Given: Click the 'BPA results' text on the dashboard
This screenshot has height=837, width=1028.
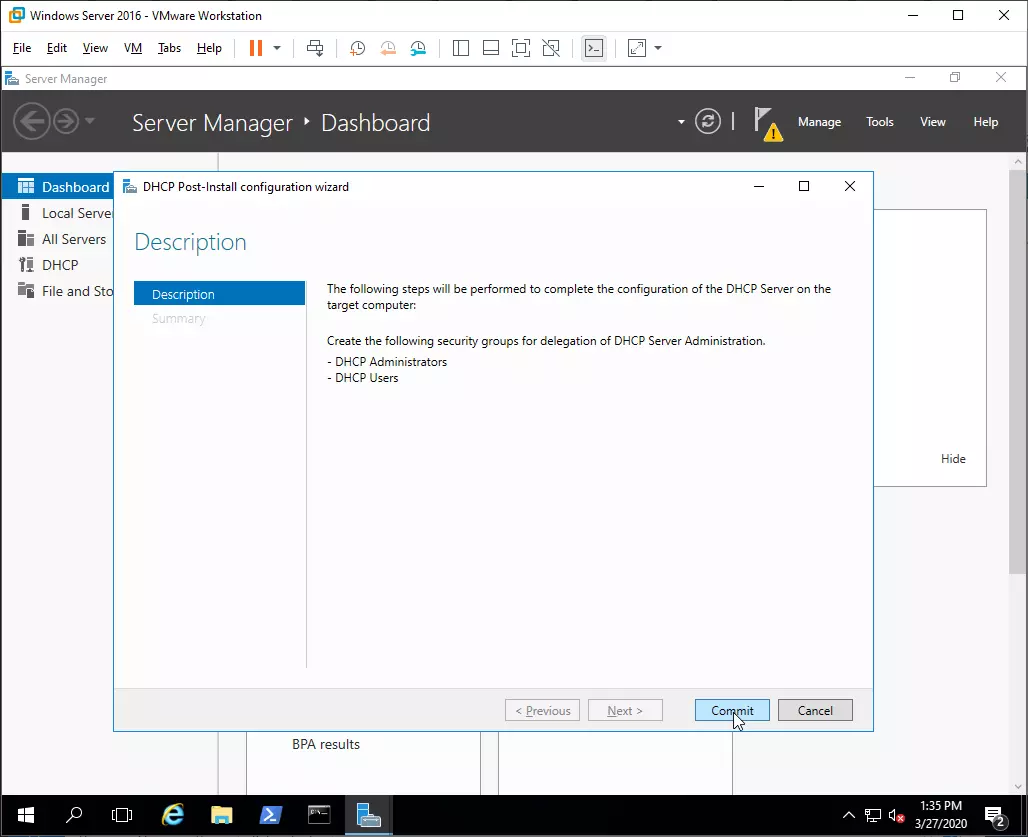Looking at the screenshot, I should click(x=326, y=745).
